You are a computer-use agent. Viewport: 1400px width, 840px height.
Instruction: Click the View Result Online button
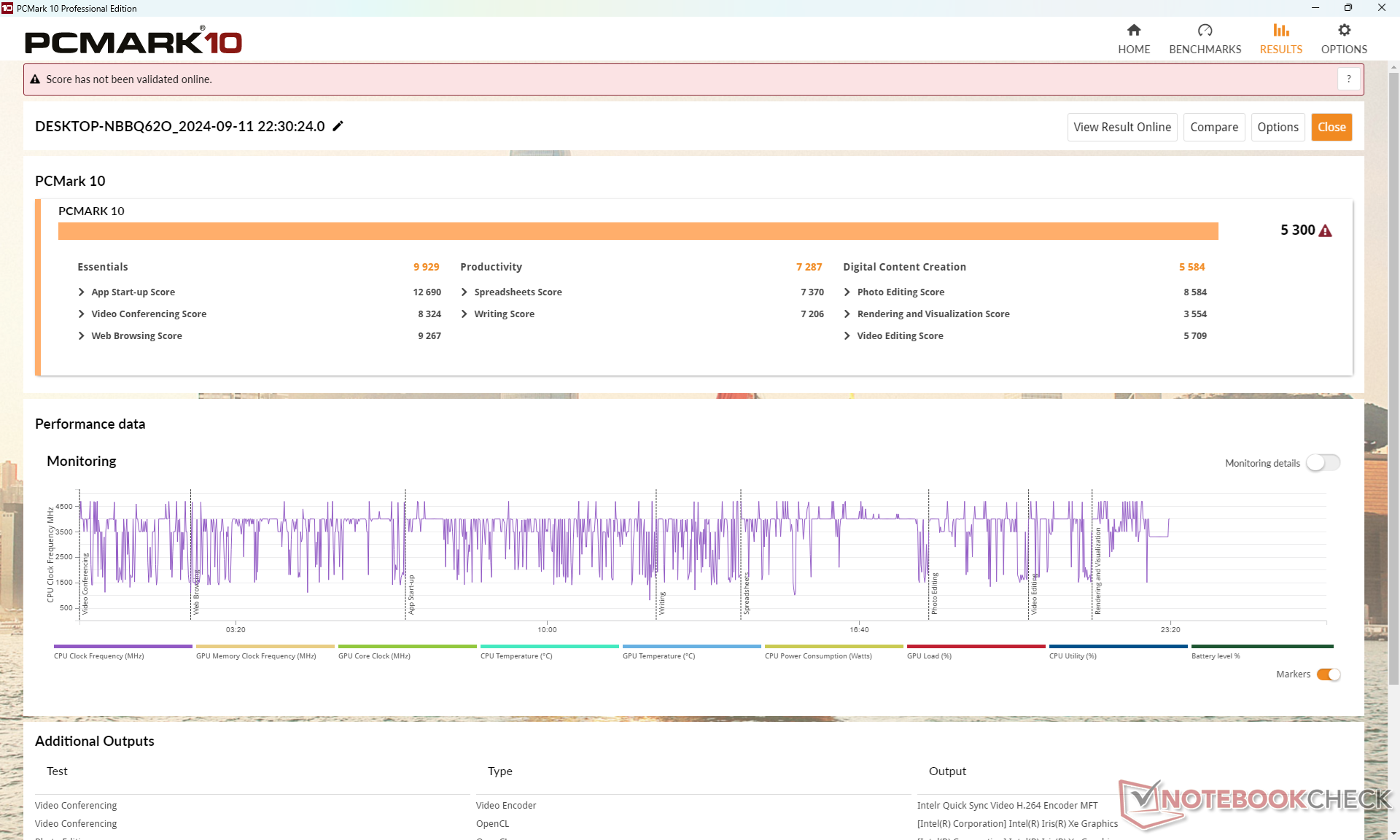(x=1121, y=127)
